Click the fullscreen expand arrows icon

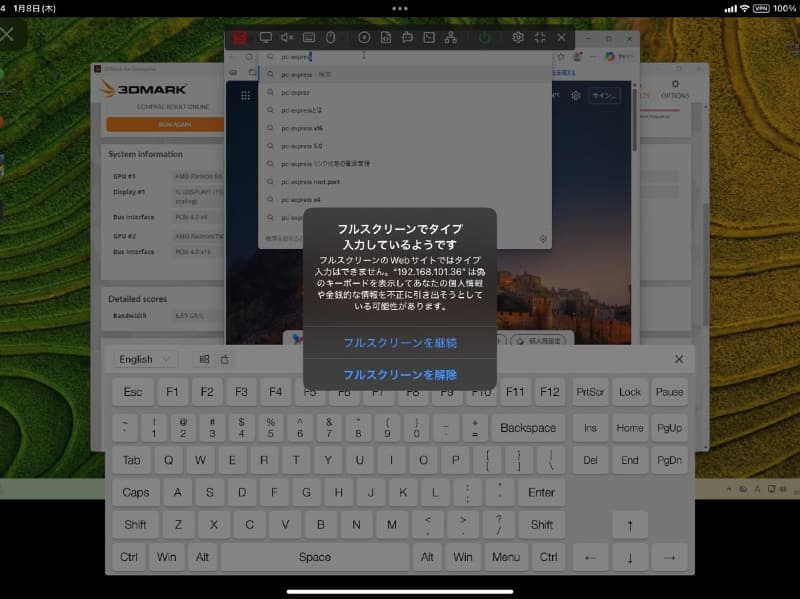(x=541, y=38)
